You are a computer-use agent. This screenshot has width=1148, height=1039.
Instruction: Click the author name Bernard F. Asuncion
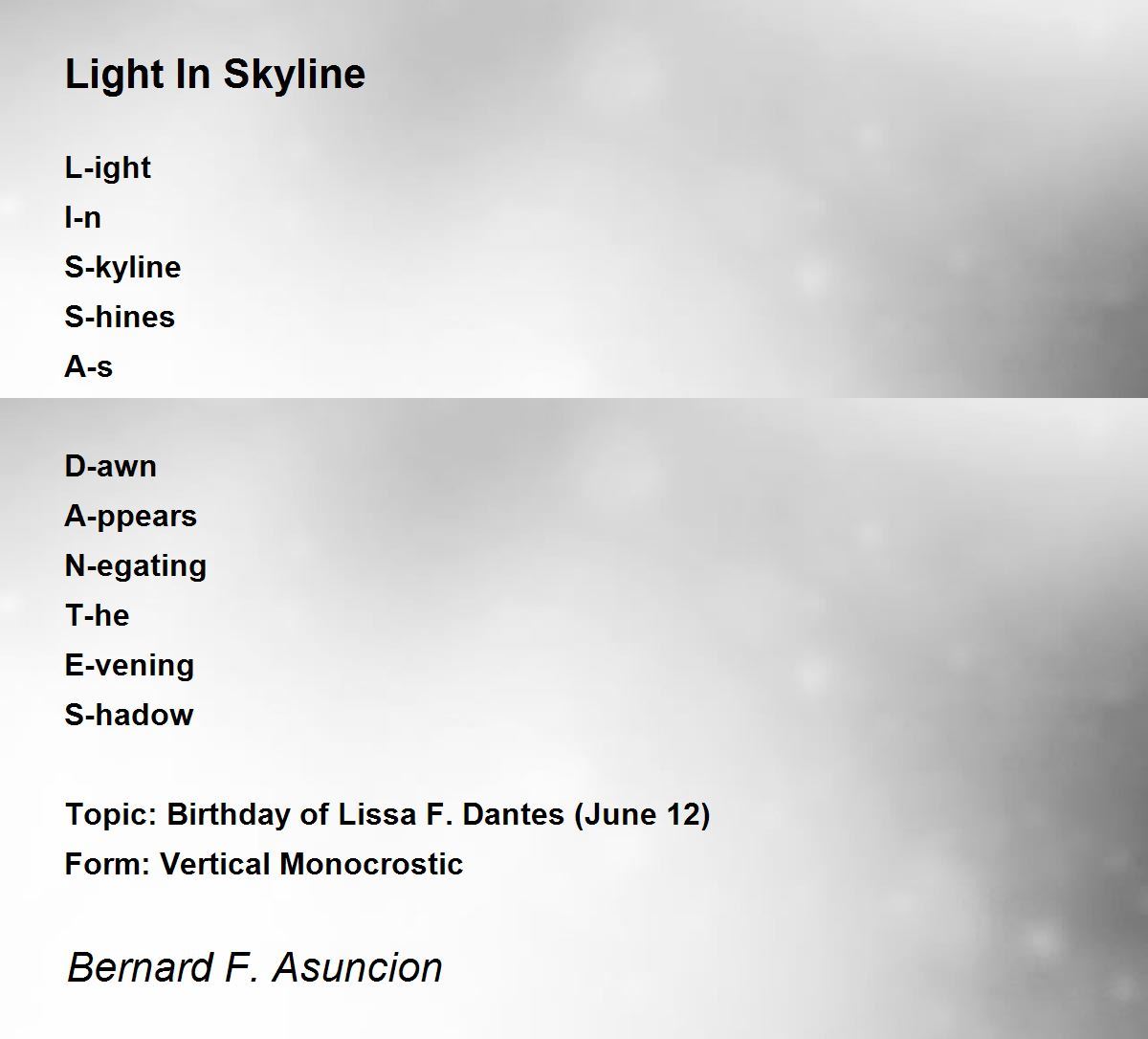254,967
